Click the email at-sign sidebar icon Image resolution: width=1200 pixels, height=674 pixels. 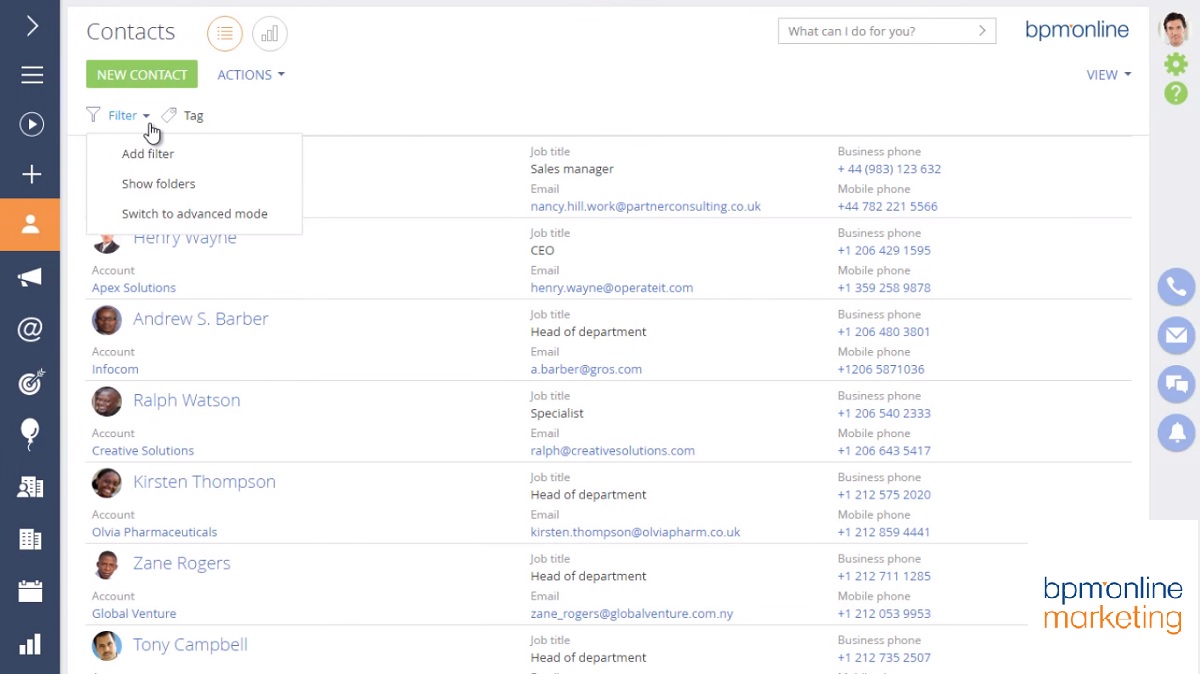click(x=30, y=329)
